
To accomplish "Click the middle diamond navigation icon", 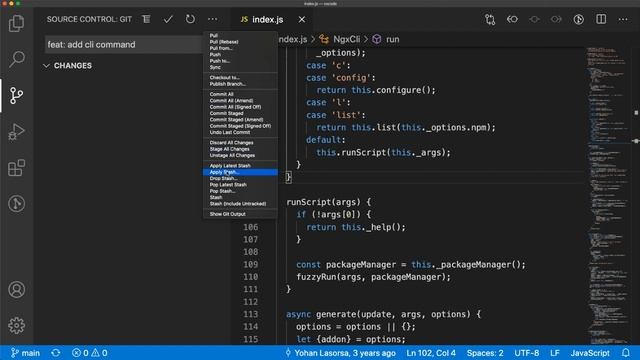I will tap(534, 19).
